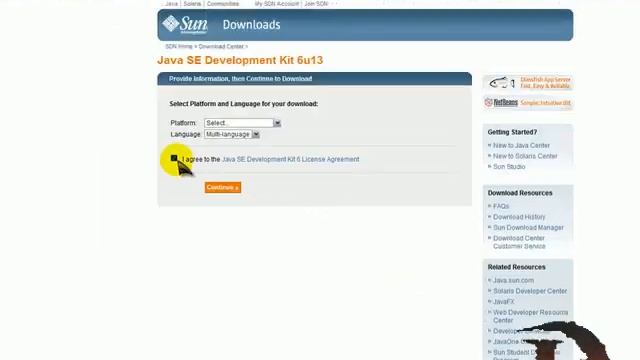The image size is (640, 360).
Task: Tick the license agreement checkbox
Action: [174, 158]
